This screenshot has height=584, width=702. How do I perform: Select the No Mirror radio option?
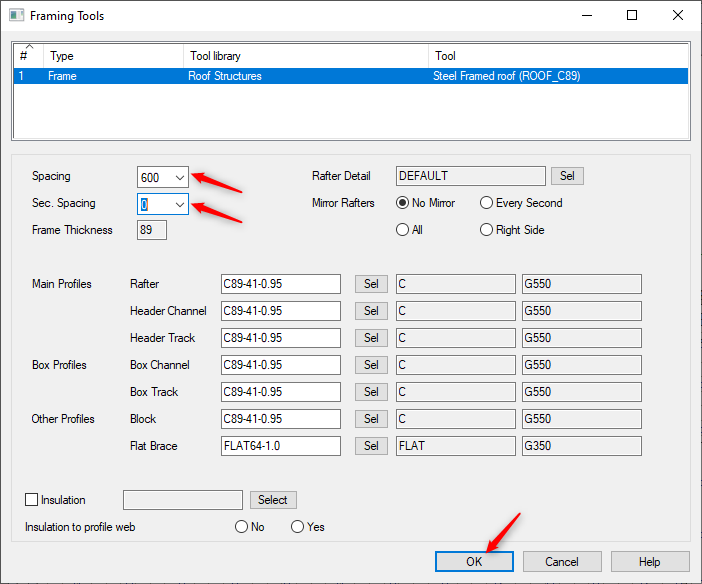pyautogui.click(x=403, y=203)
